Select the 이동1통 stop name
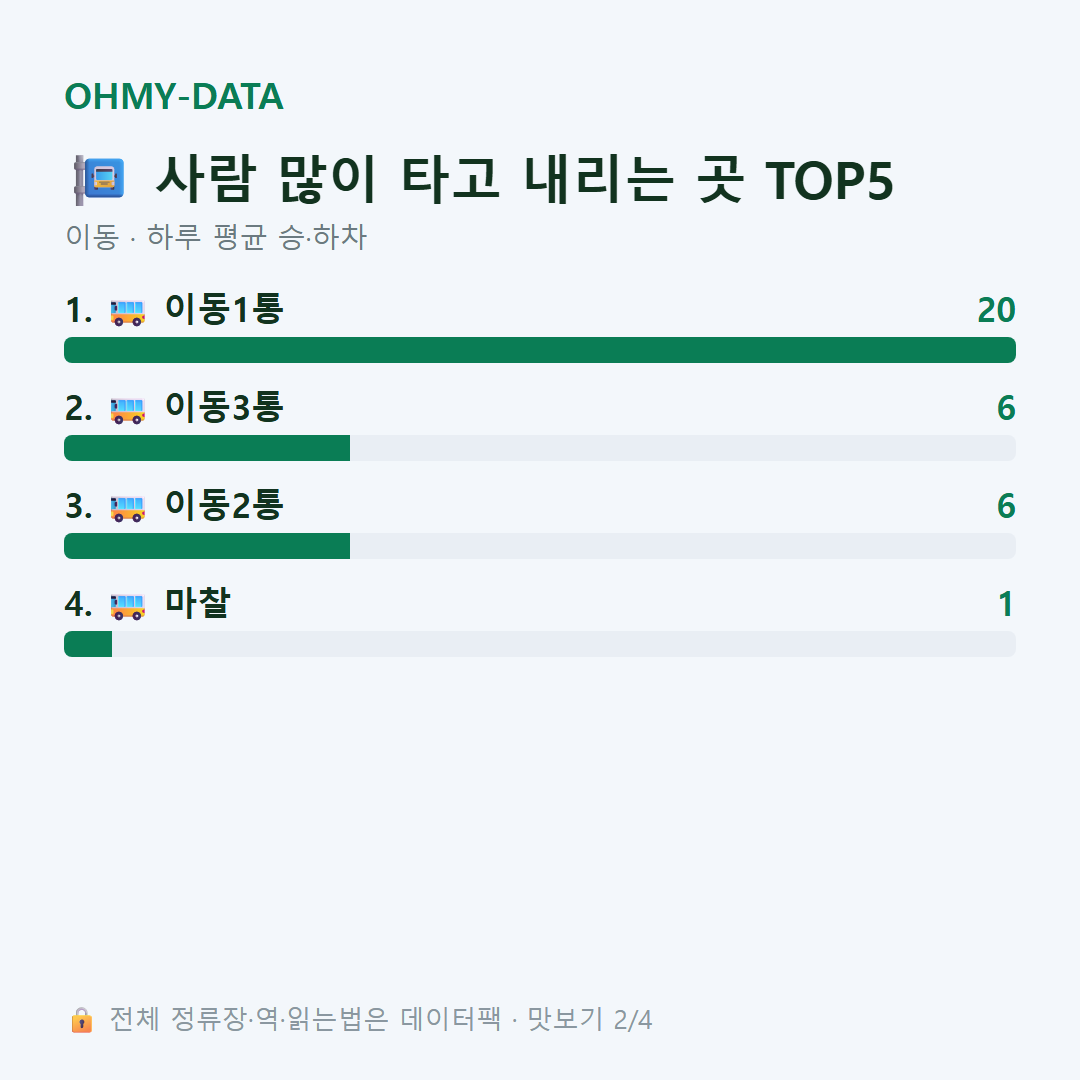Screen dimensions: 1080x1080 click(224, 309)
